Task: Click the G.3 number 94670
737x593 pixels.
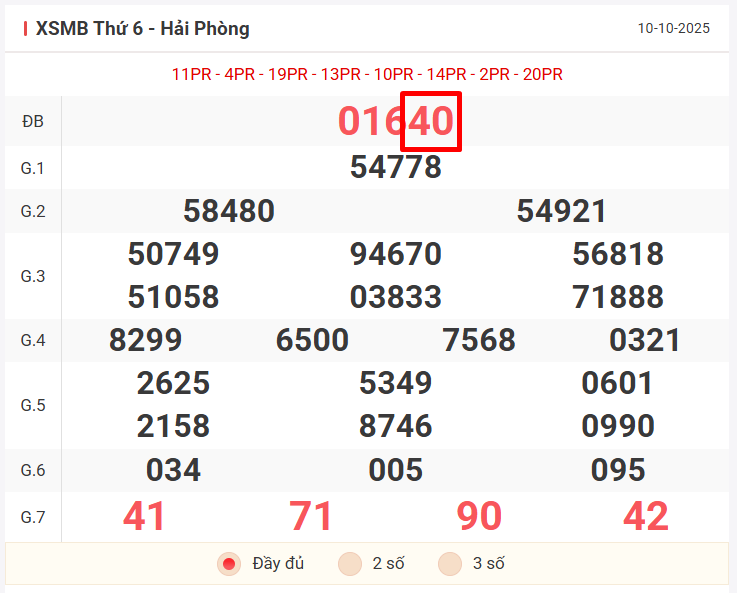Action: [396, 254]
